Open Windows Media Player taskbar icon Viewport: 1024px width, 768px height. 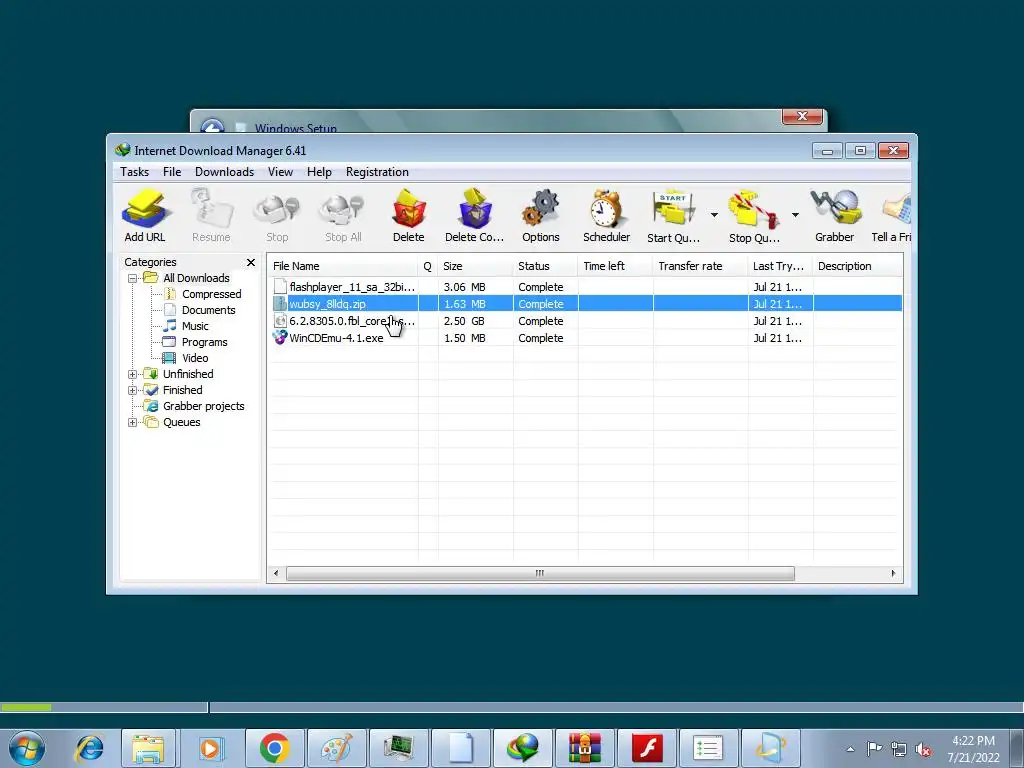pyautogui.click(x=211, y=748)
